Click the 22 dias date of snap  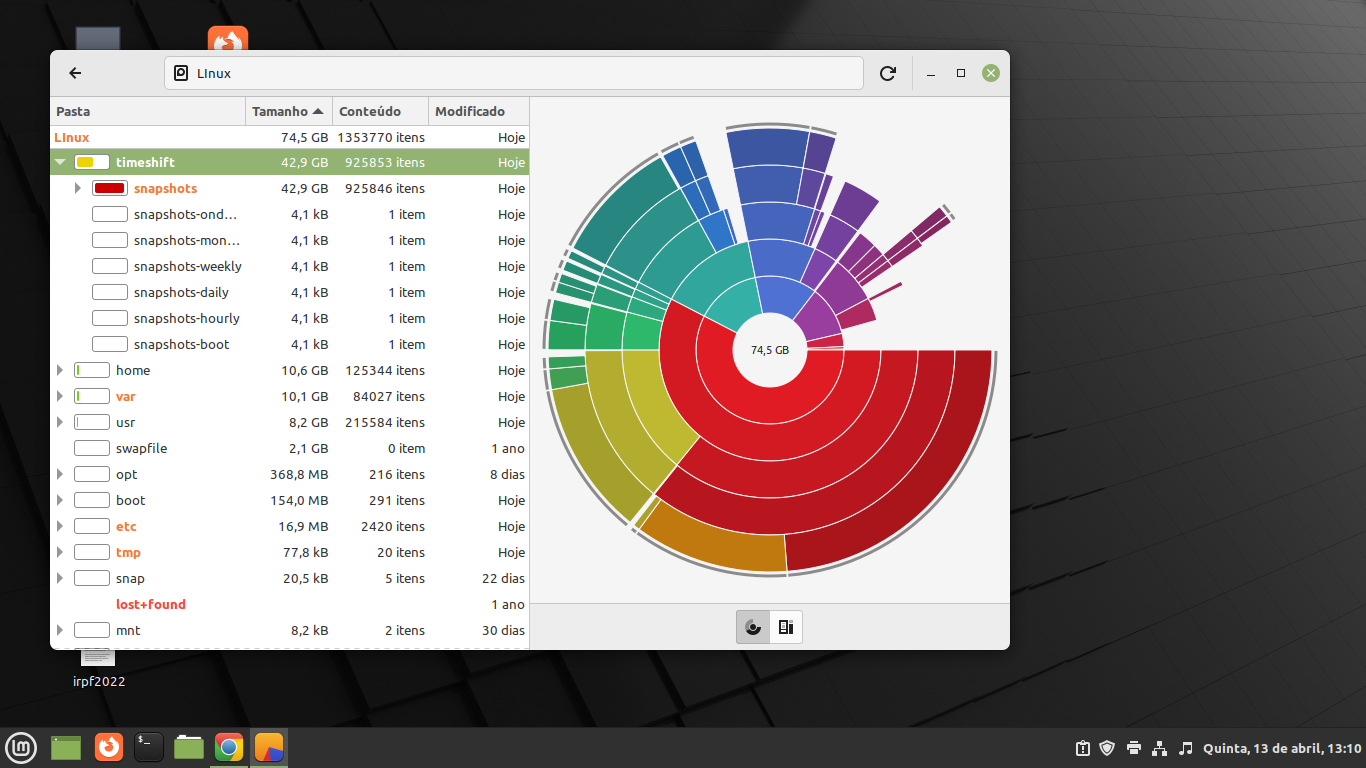(x=503, y=578)
